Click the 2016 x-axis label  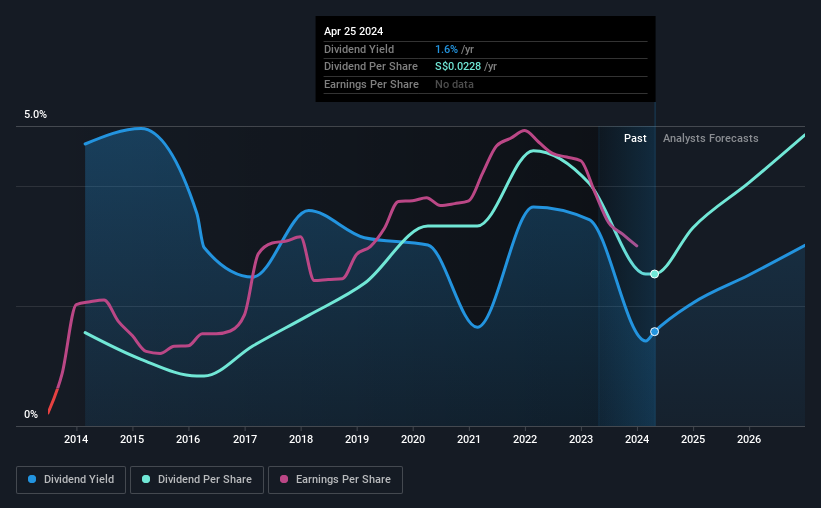188,439
